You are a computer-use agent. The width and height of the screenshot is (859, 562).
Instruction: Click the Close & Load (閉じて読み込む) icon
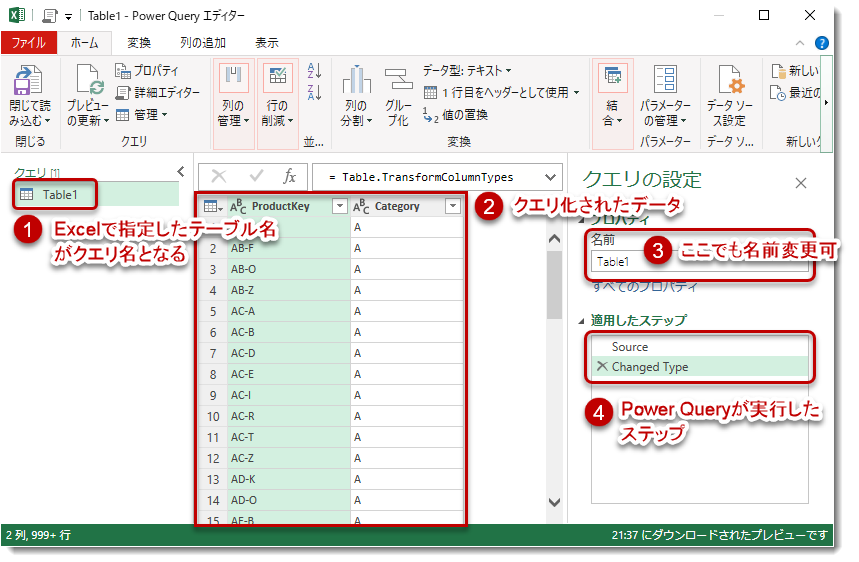(x=28, y=80)
